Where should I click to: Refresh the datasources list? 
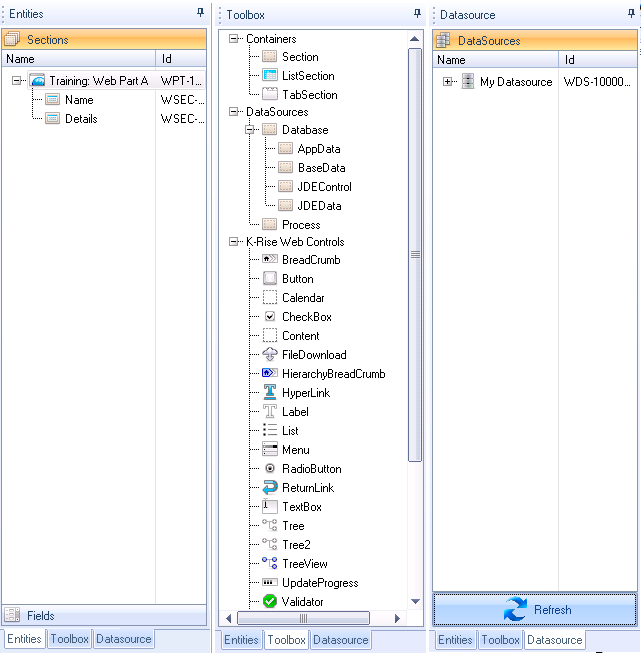point(535,610)
